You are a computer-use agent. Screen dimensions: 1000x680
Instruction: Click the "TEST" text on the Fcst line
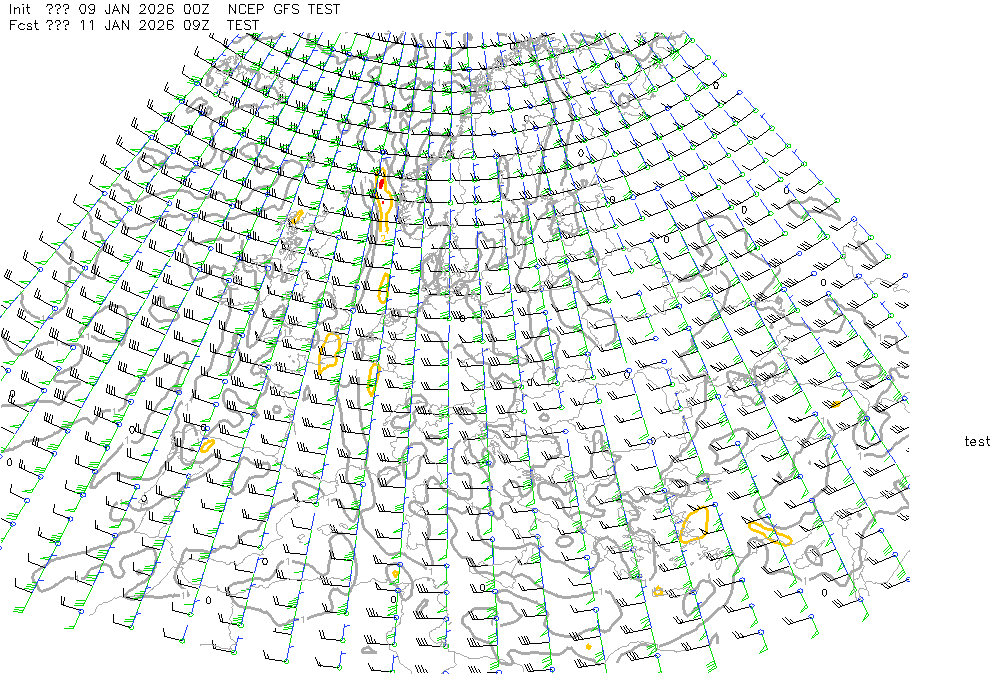(x=243, y=25)
